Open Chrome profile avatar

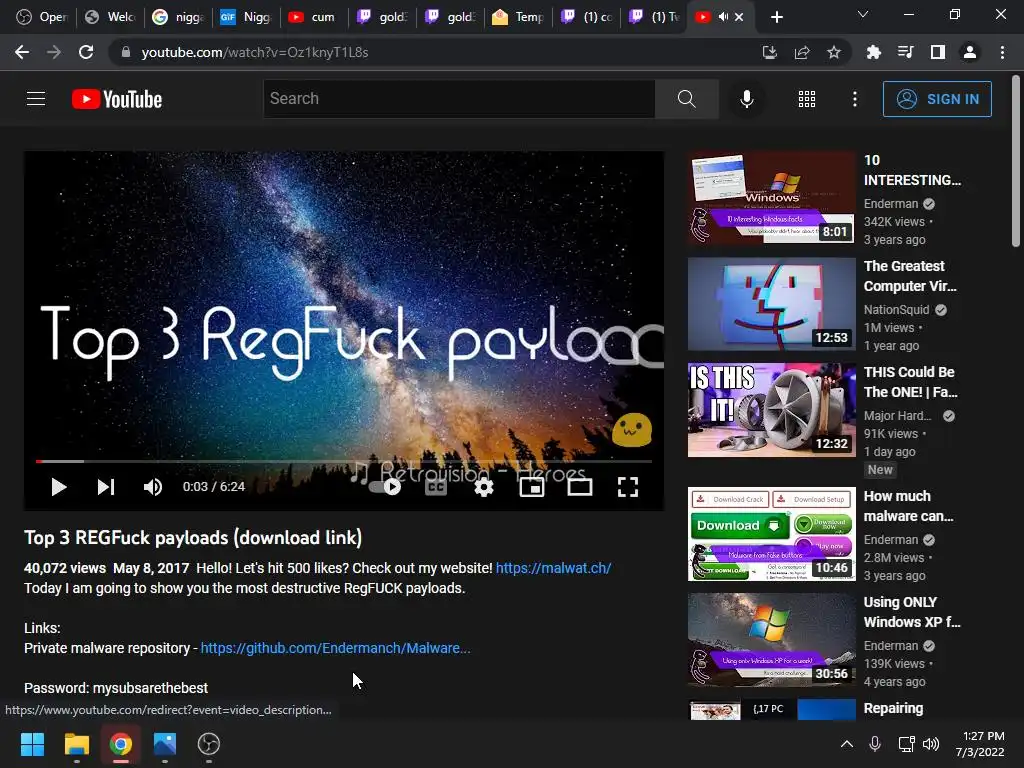970,52
